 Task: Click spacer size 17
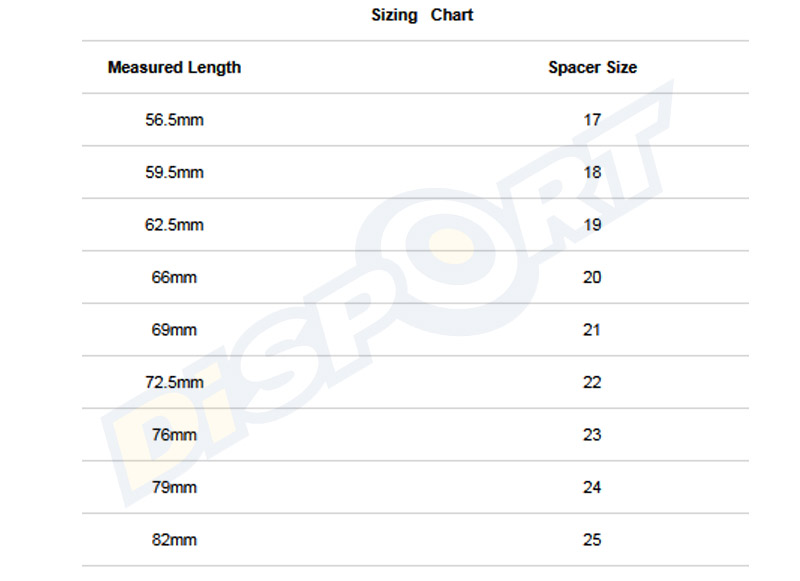pyautogui.click(x=592, y=120)
